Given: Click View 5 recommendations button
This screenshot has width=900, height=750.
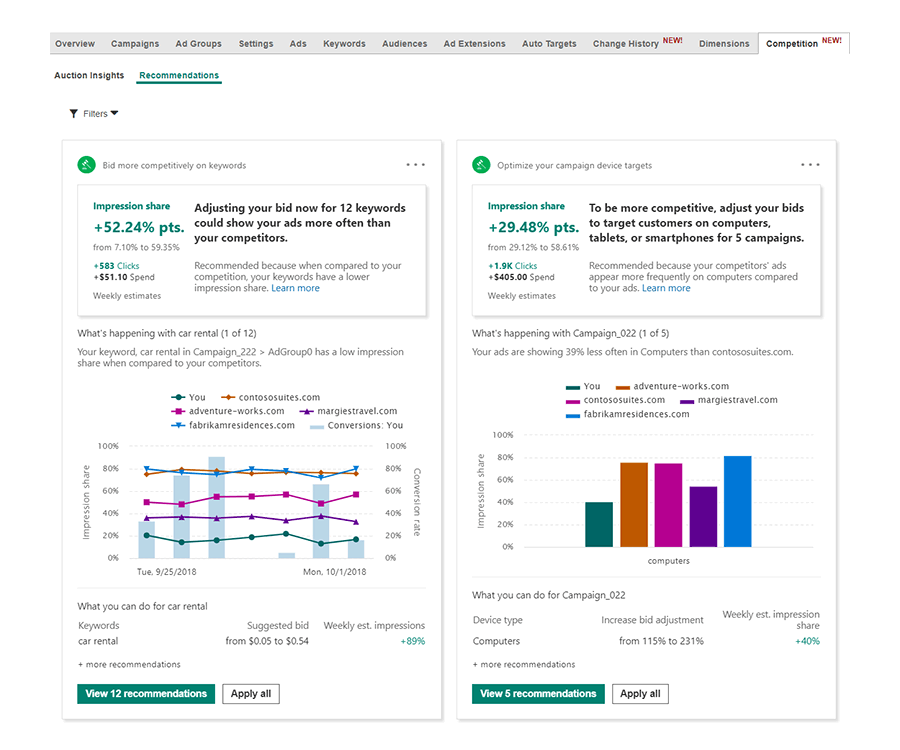Looking at the screenshot, I should 537,693.
